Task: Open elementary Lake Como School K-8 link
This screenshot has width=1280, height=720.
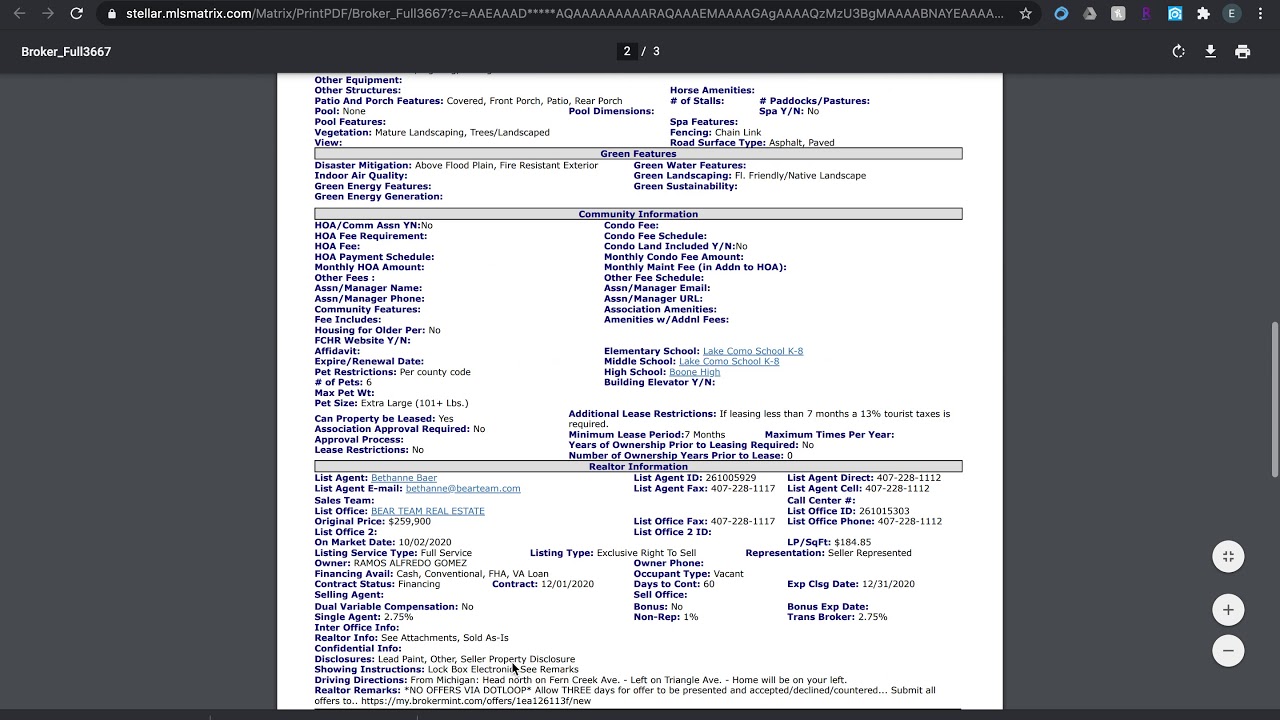Action: coord(753,351)
